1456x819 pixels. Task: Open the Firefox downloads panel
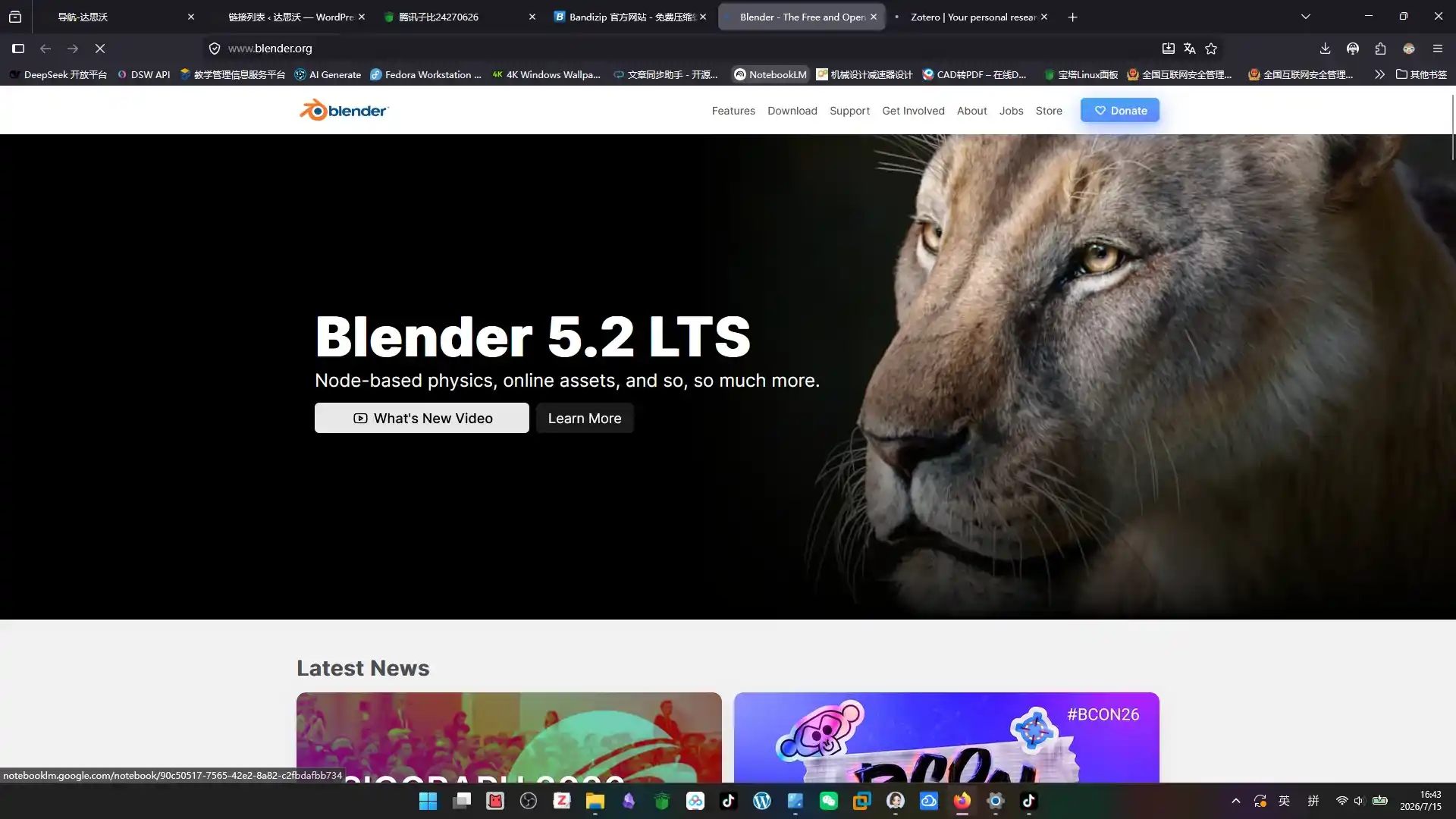(1325, 49)
